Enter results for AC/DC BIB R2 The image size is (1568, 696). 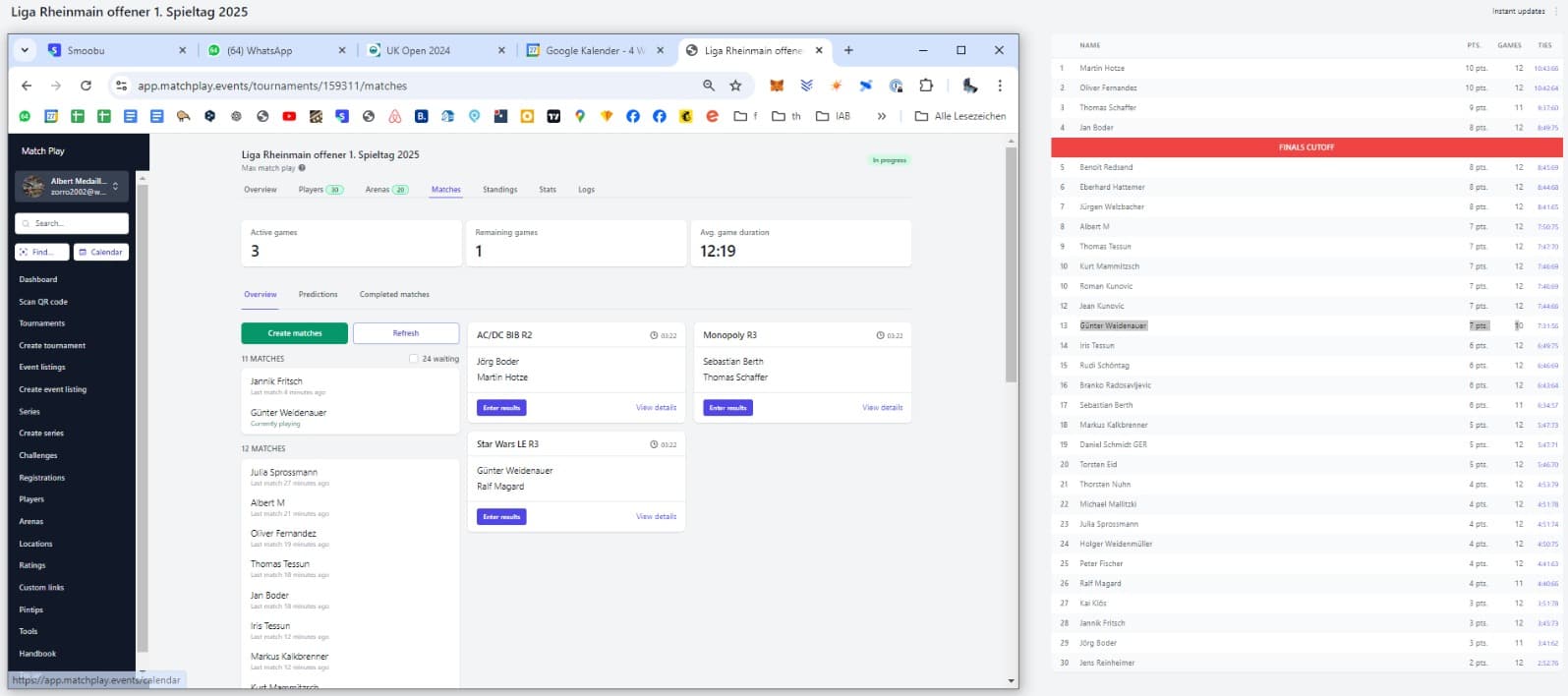pyautogui.click(x=501, y=407)
